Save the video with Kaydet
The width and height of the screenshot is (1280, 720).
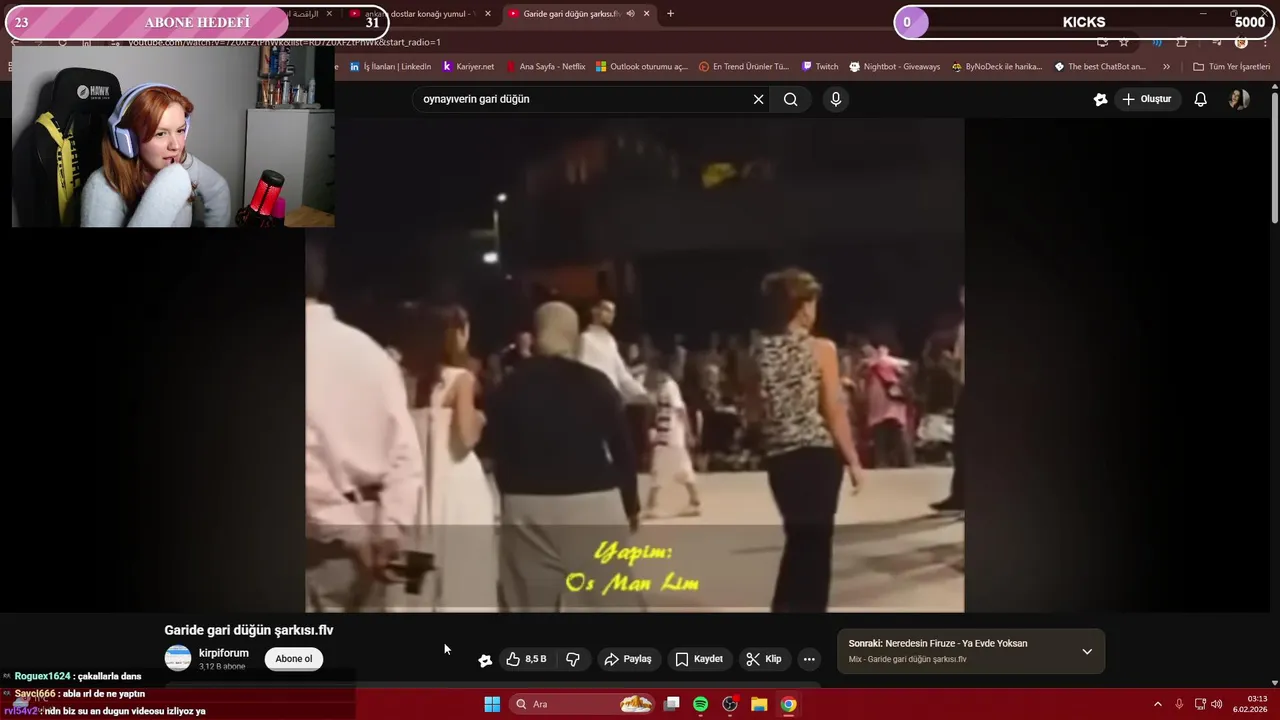pos(699,659)
